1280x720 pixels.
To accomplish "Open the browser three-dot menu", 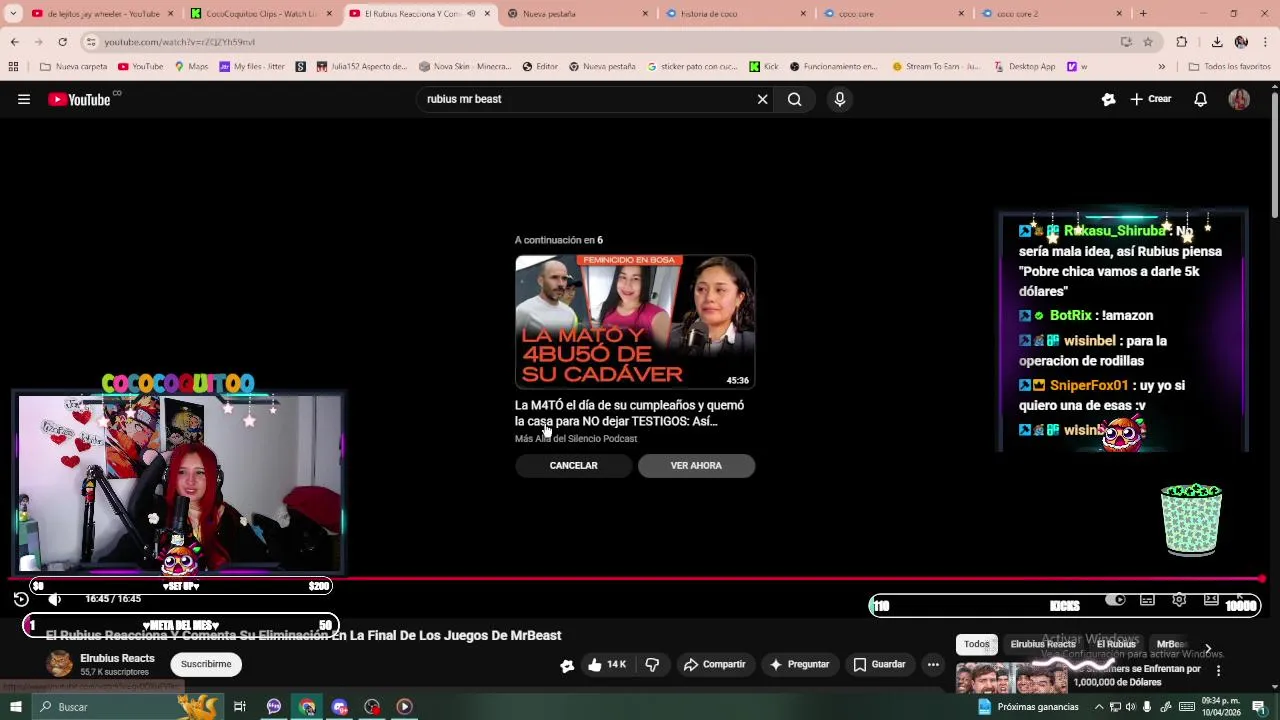I will pyautogui.click(x=1266, y=42).
